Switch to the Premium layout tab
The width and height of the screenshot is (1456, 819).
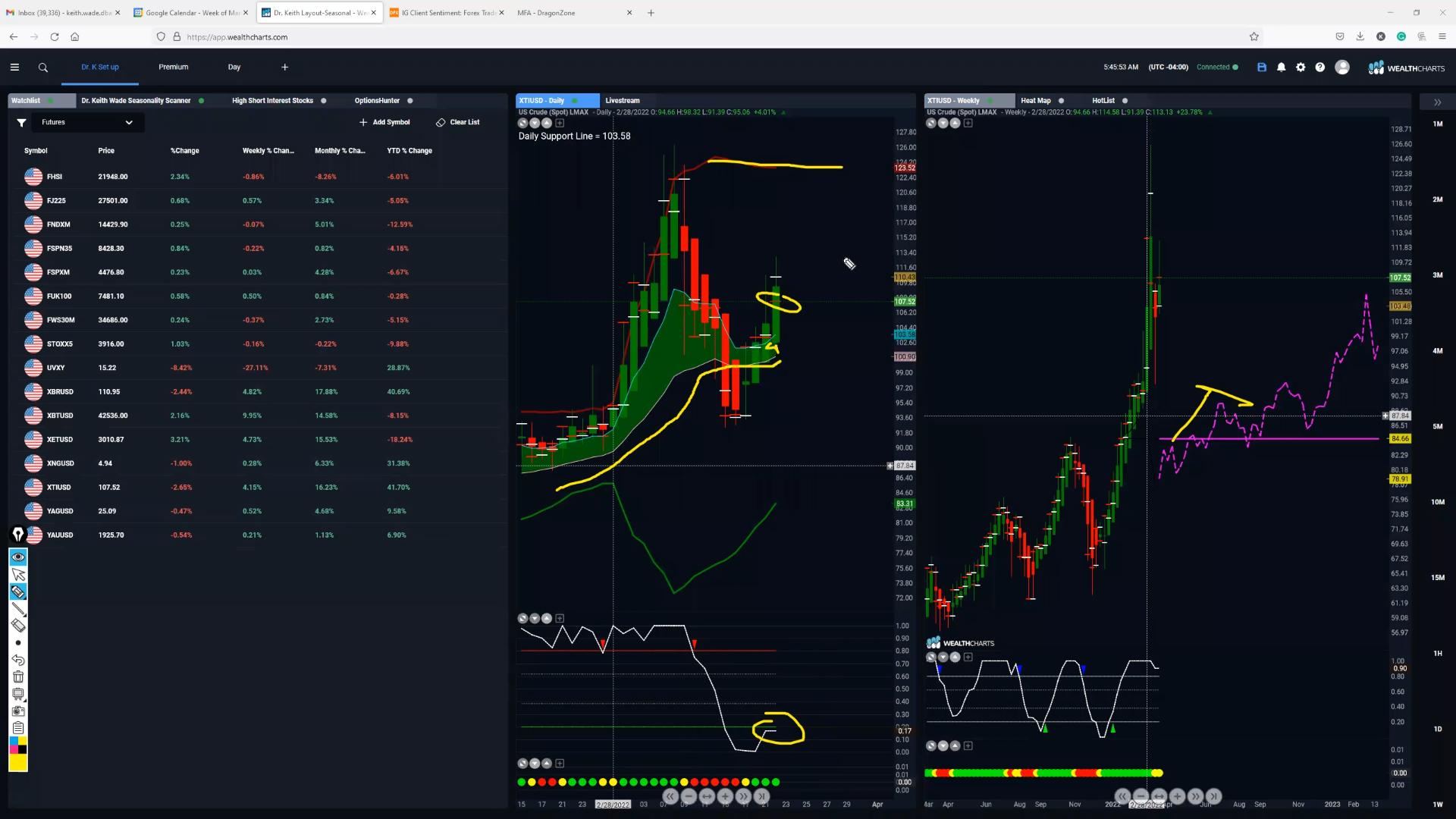tap(174, 67)
